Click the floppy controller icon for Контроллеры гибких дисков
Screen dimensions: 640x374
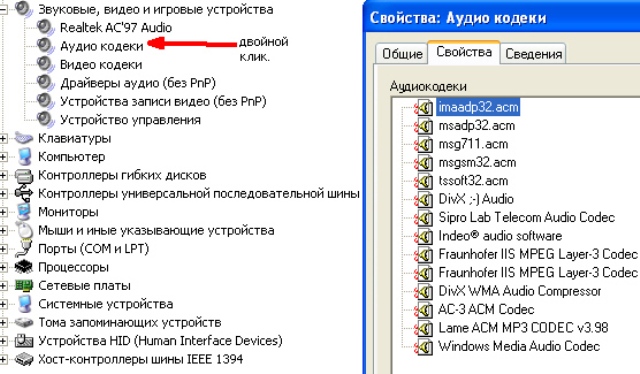point(24,176)
